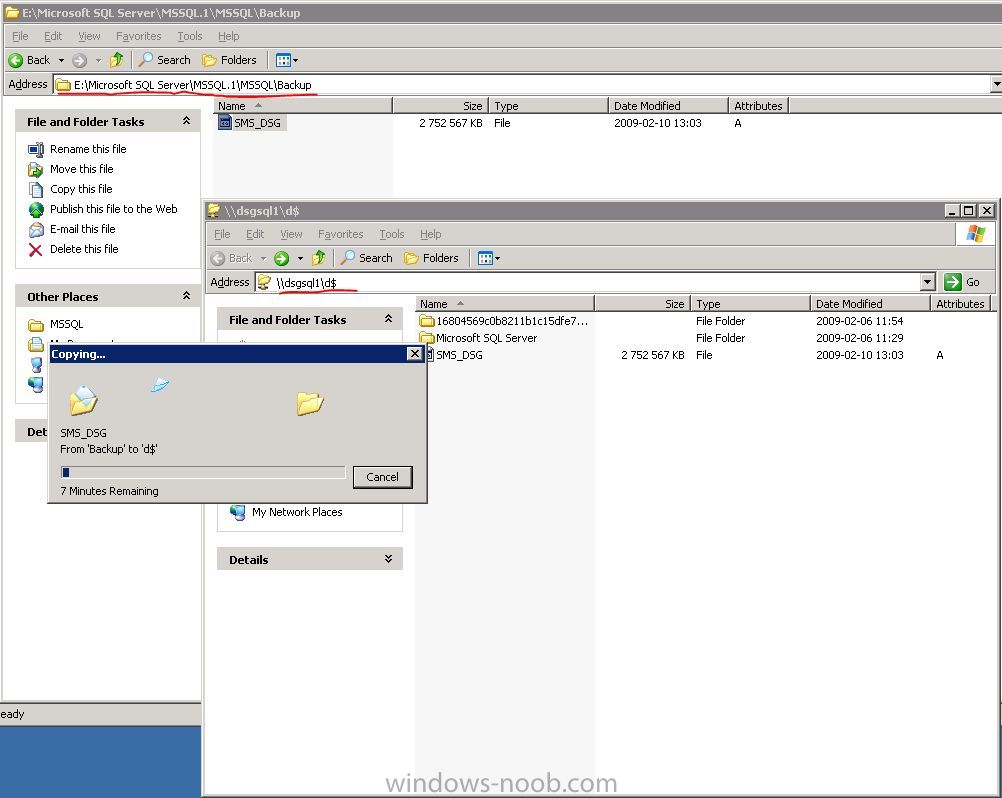Collapse Other Places panel
The width and height of the screenshot is (1002, 798).
186,295
